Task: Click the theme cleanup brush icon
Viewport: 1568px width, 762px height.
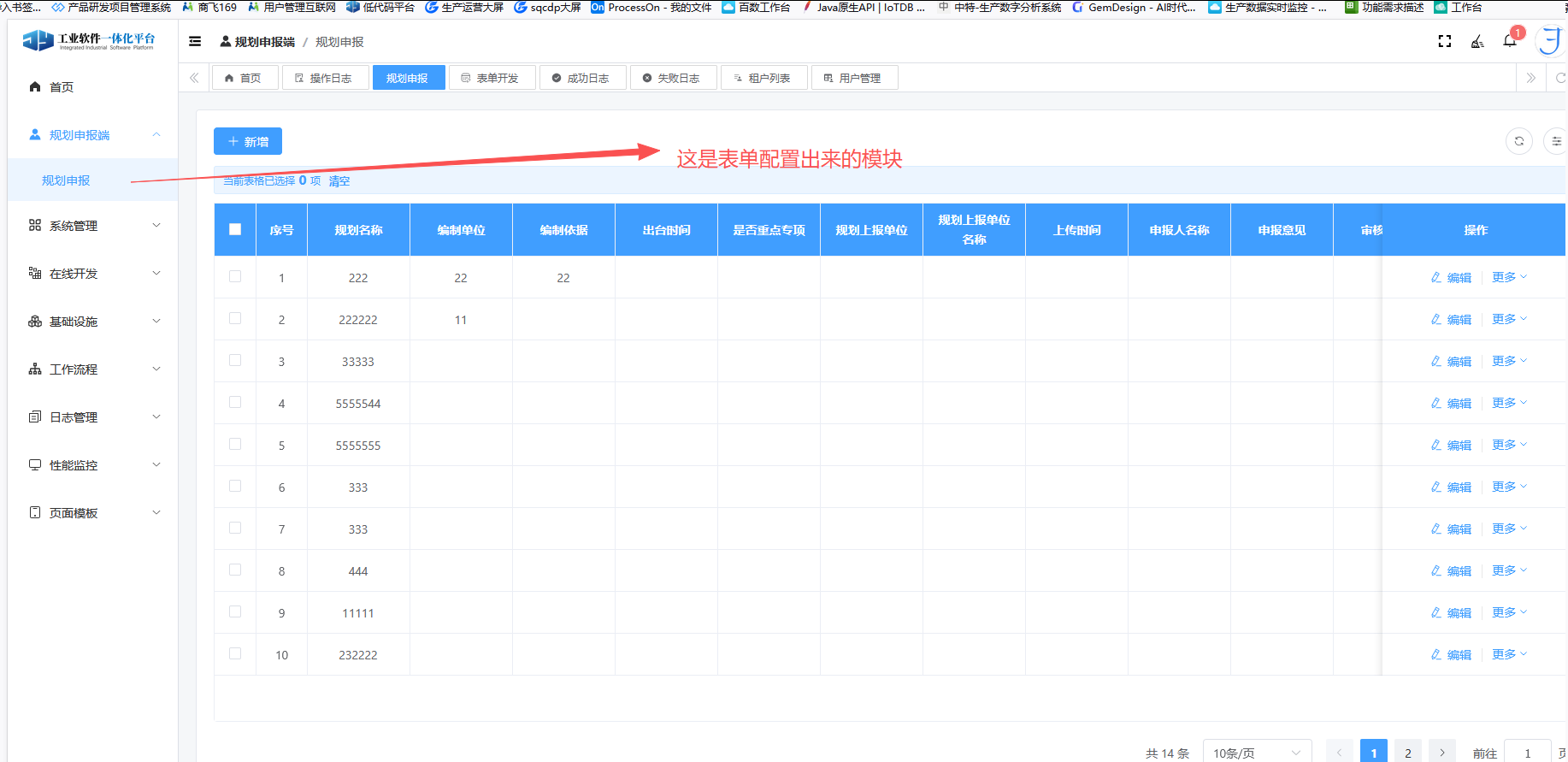Action: [1477, 41]
